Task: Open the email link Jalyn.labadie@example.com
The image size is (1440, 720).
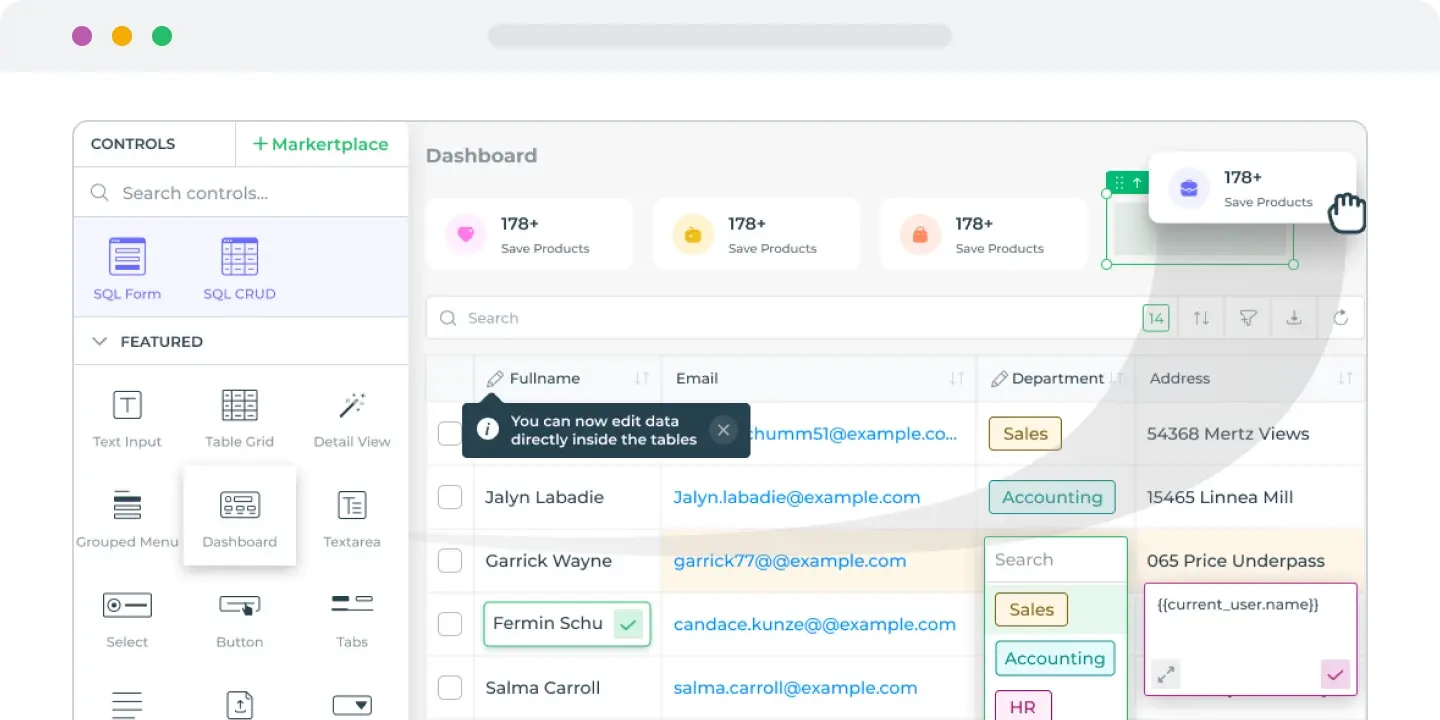Action: tap(797, 497)
